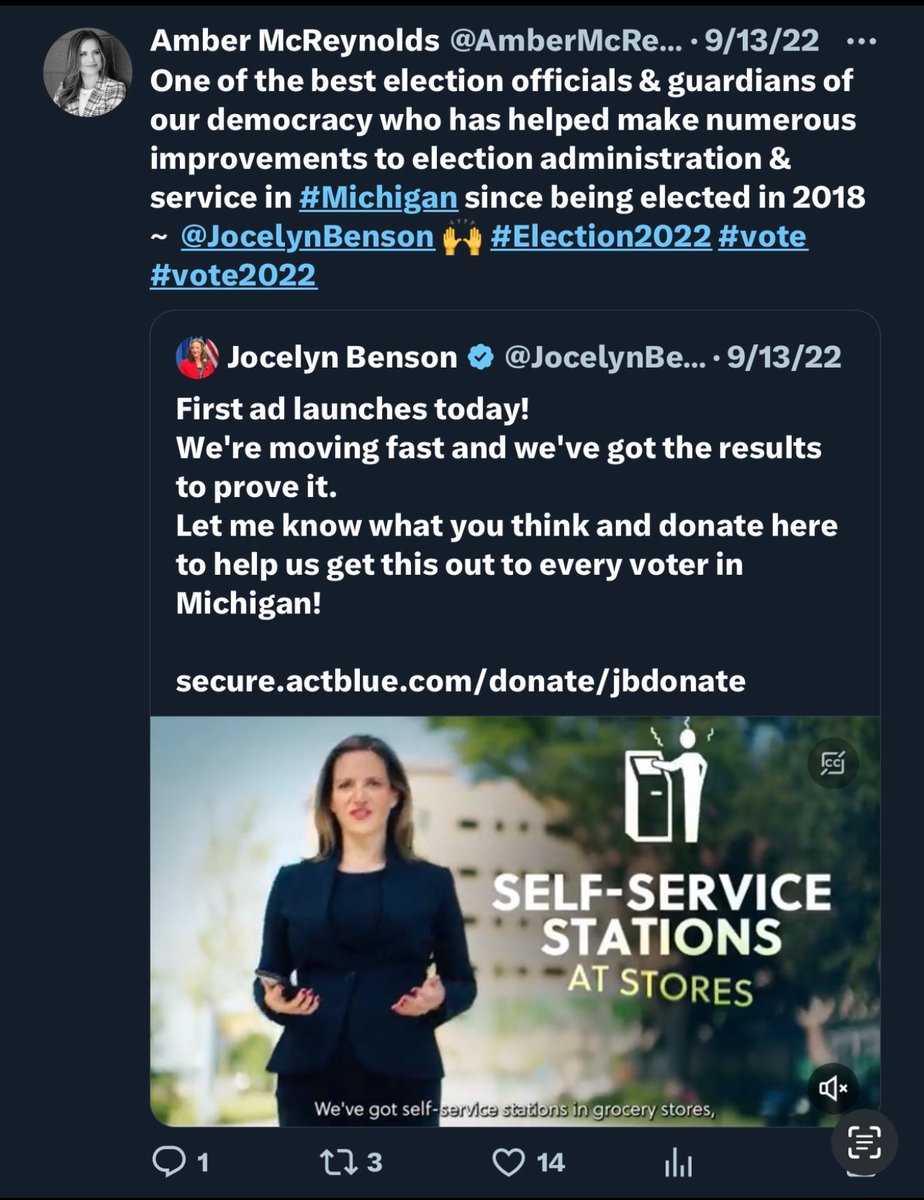Click Amber McReynolds display name
The height and width of the screenshot is (1200, 924).
click(x=294, y=41)
